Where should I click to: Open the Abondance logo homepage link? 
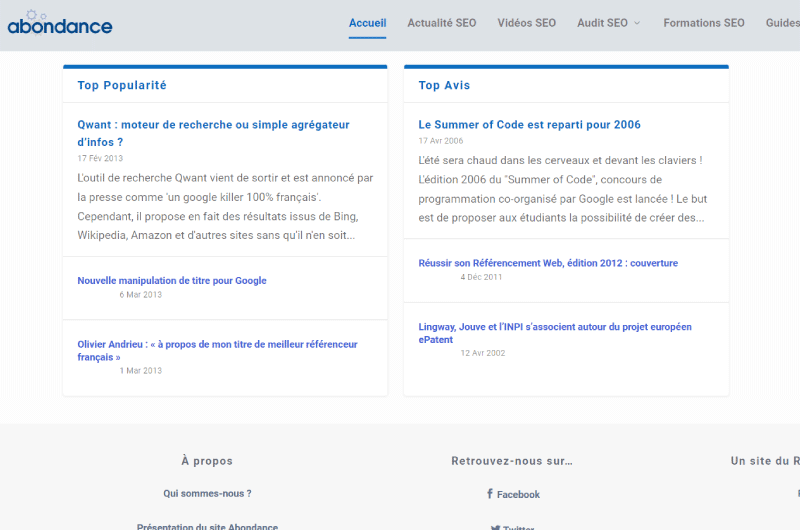(x=60, y=23)
